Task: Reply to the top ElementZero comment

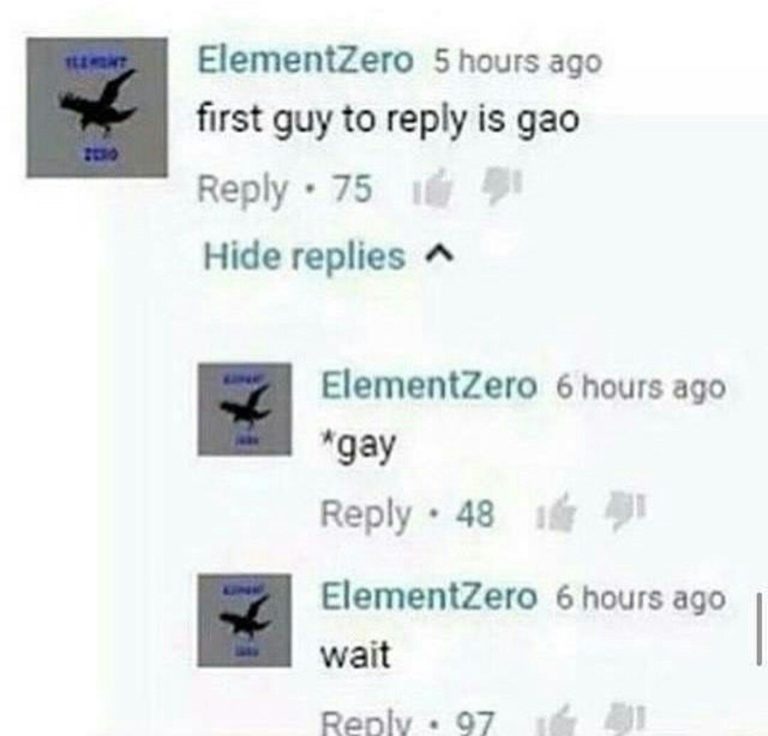Action: click(242, 190)
